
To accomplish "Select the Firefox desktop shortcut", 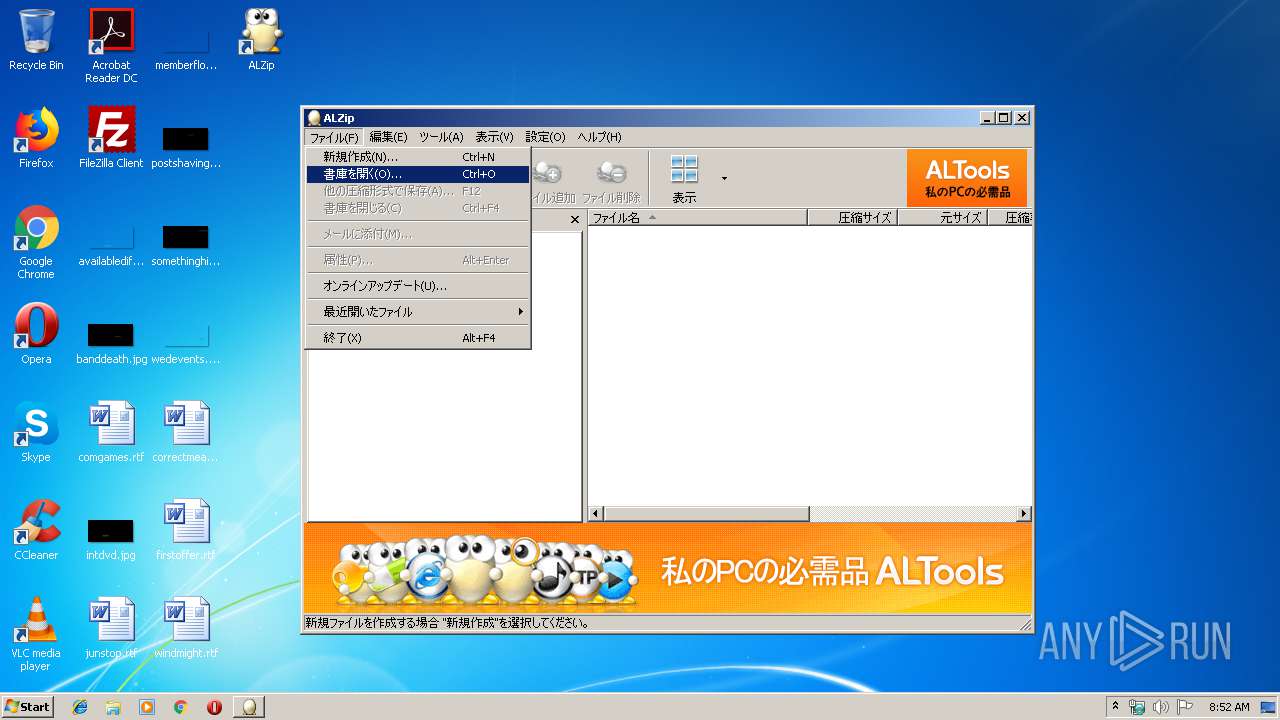I will pos(36,139).
